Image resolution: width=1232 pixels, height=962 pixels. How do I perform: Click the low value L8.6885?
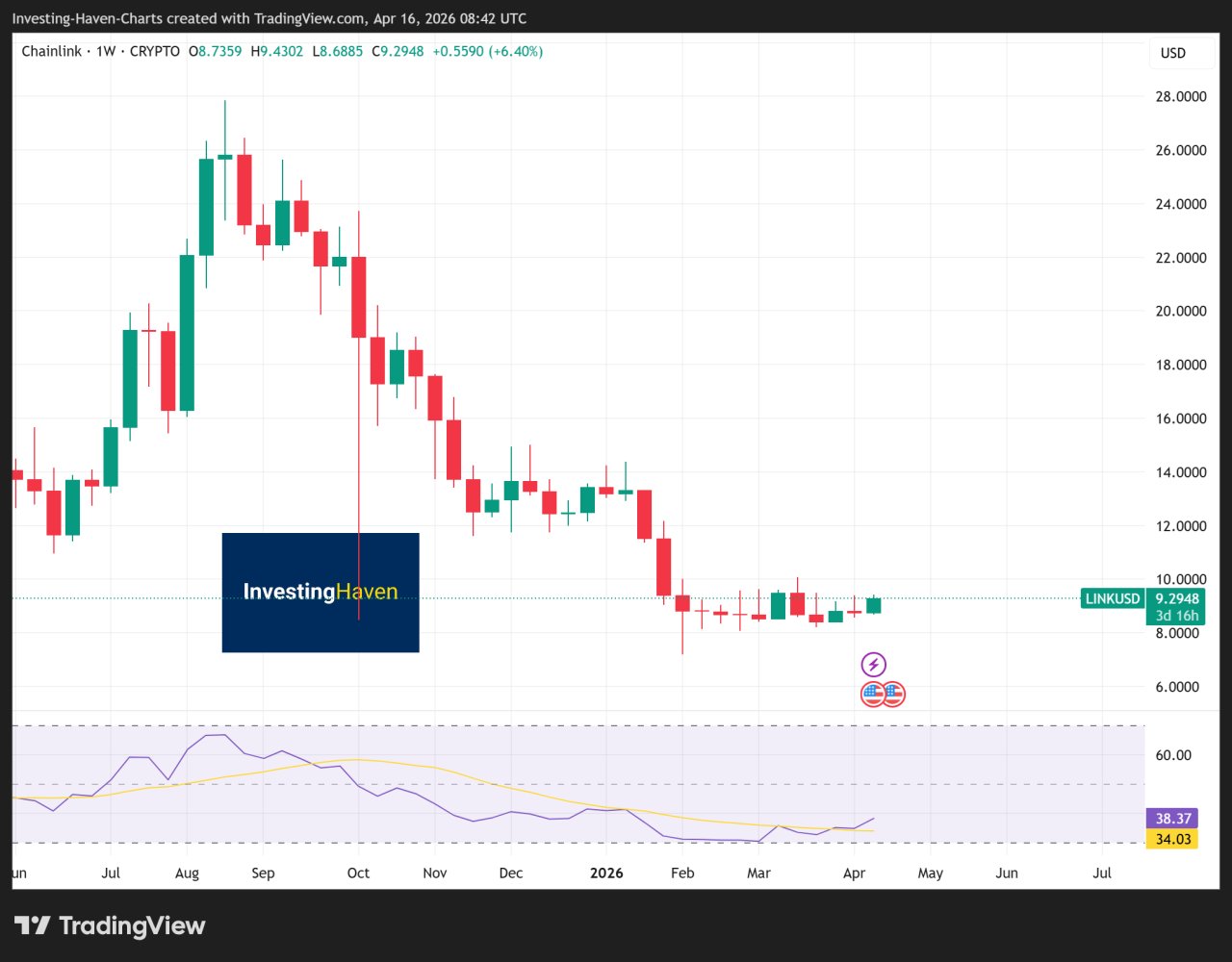click(338, 51)
